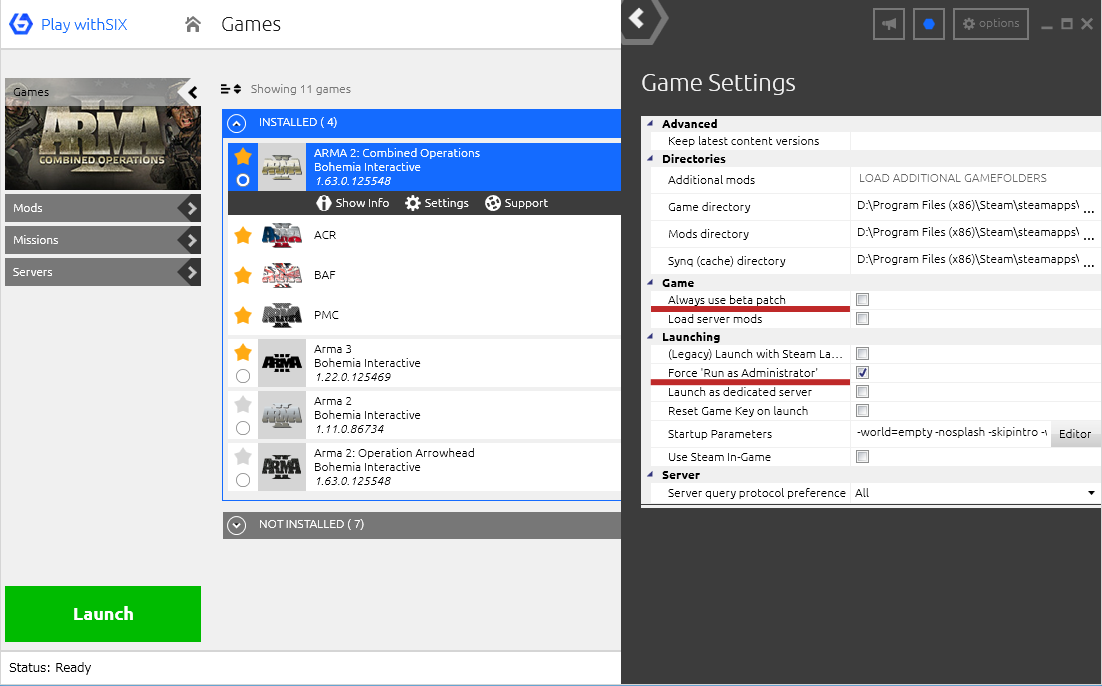
Task: Click the ACR game thumbnail
Action: pyautogui.click(x=282, y=235)
